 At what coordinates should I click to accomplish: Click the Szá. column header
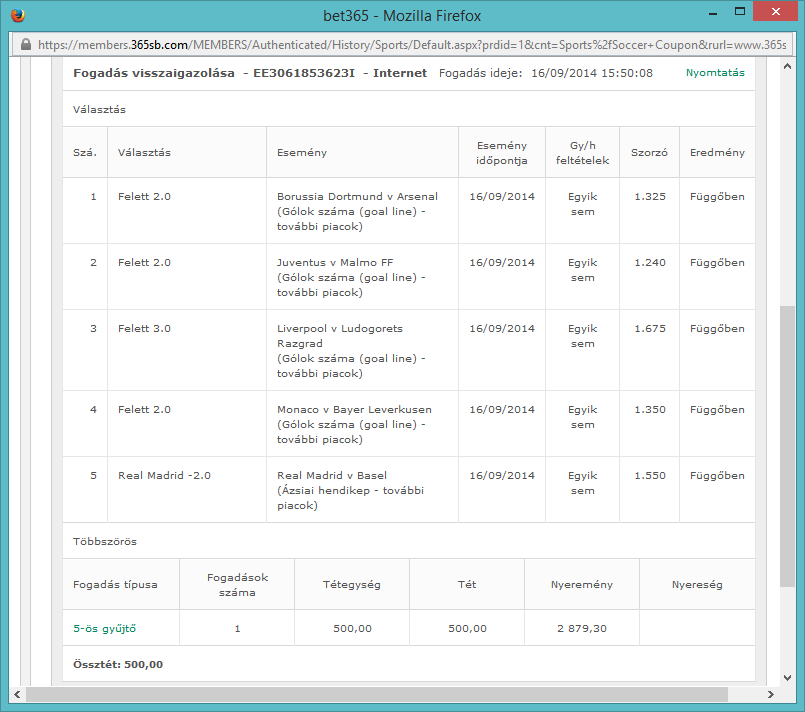[x=85, y=152]
